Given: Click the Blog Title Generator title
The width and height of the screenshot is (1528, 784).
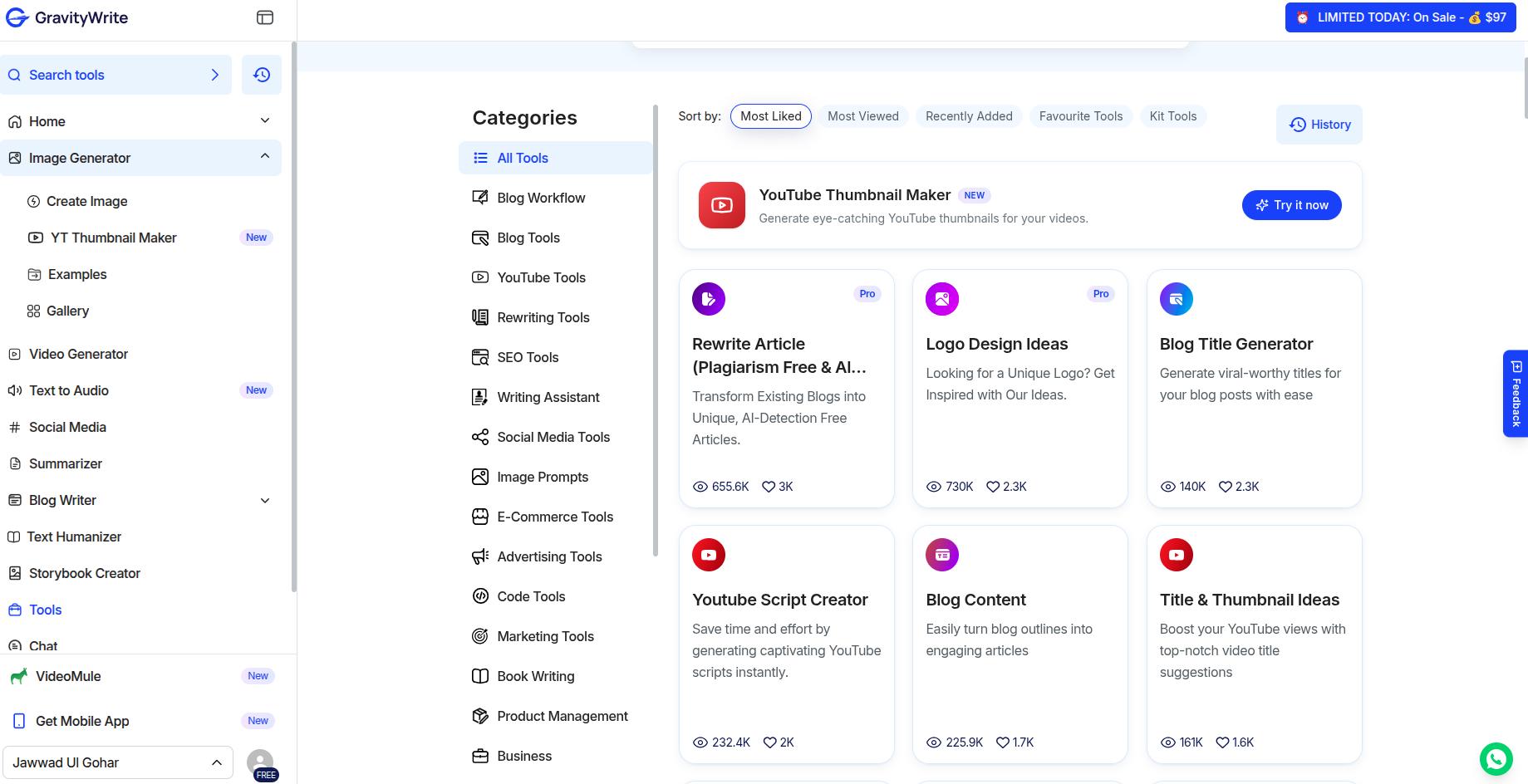Looking at the screenshot, I should [x=1236, y=344].
